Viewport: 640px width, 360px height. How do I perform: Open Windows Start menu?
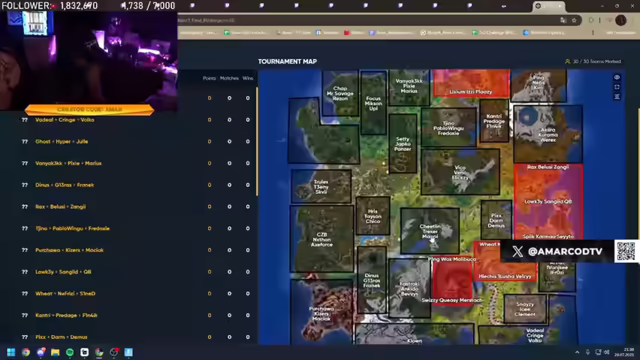click(x=11, y=352)
